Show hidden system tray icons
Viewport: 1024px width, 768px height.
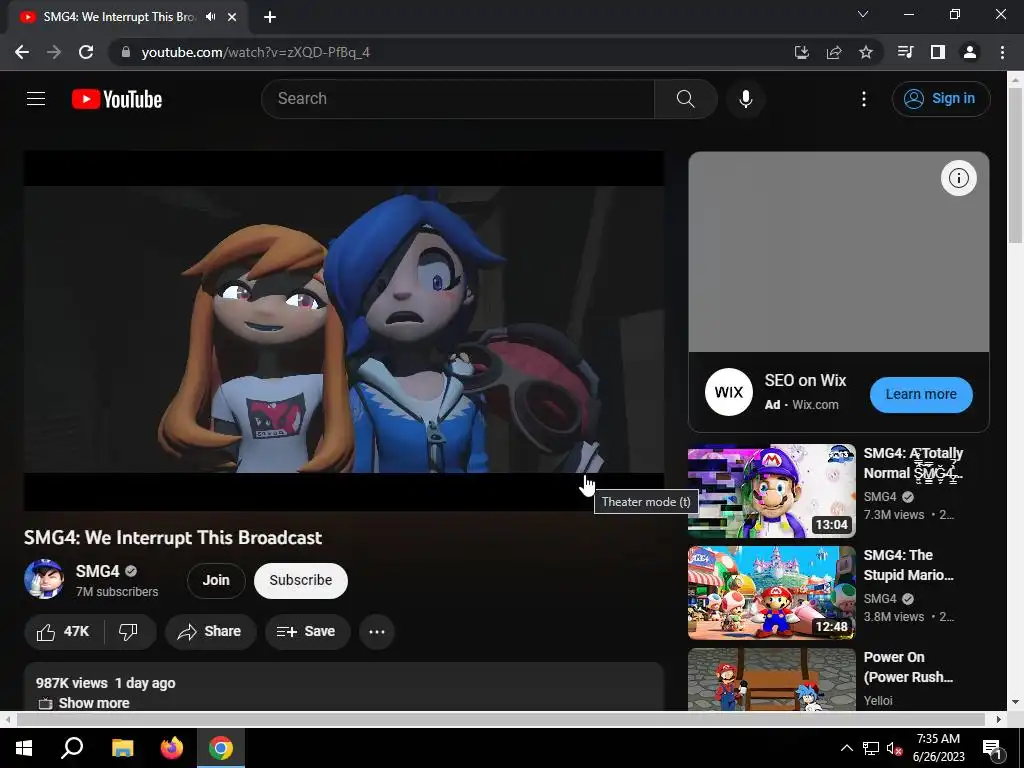pyautogui.click(x=846, y=748)
